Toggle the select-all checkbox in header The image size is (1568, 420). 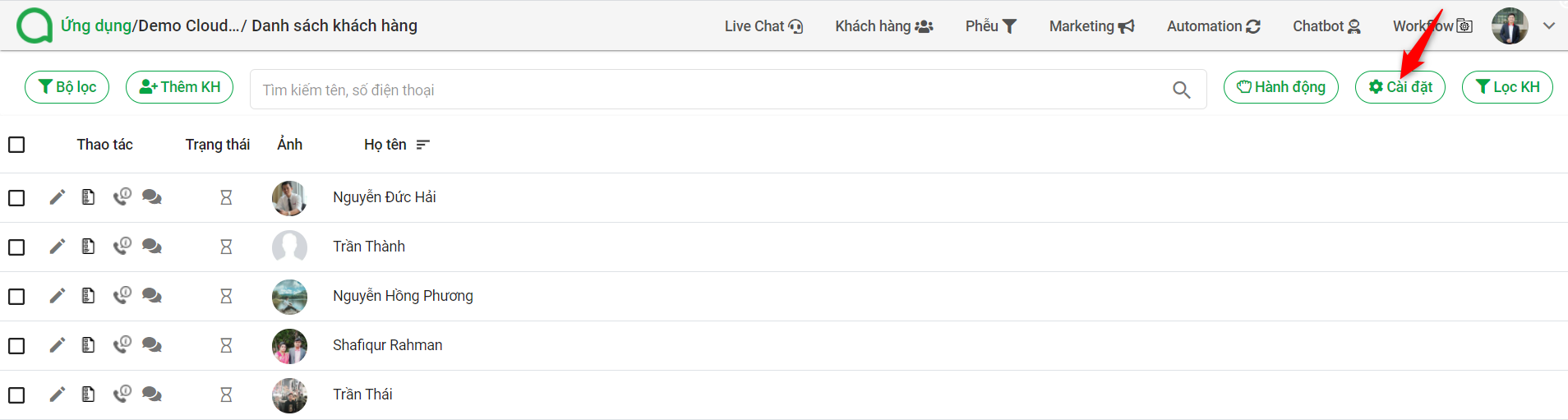[x=16, y=145]
